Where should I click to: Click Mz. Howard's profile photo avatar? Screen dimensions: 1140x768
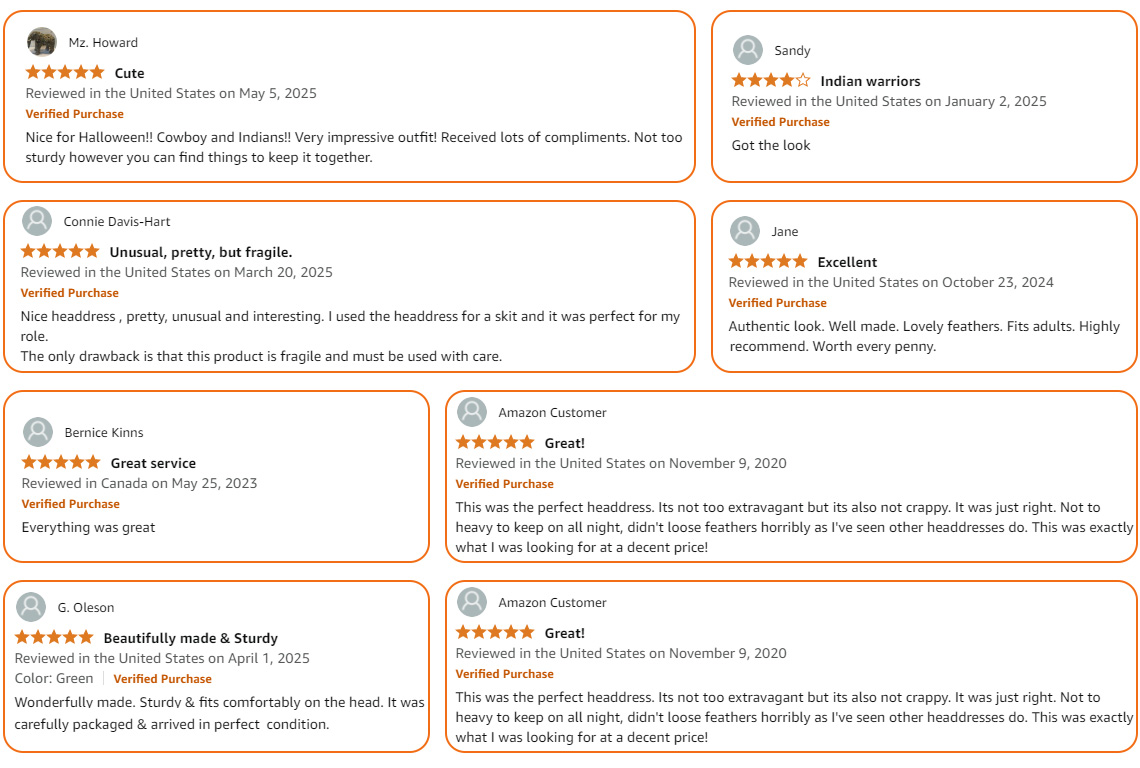pos(41,42)
